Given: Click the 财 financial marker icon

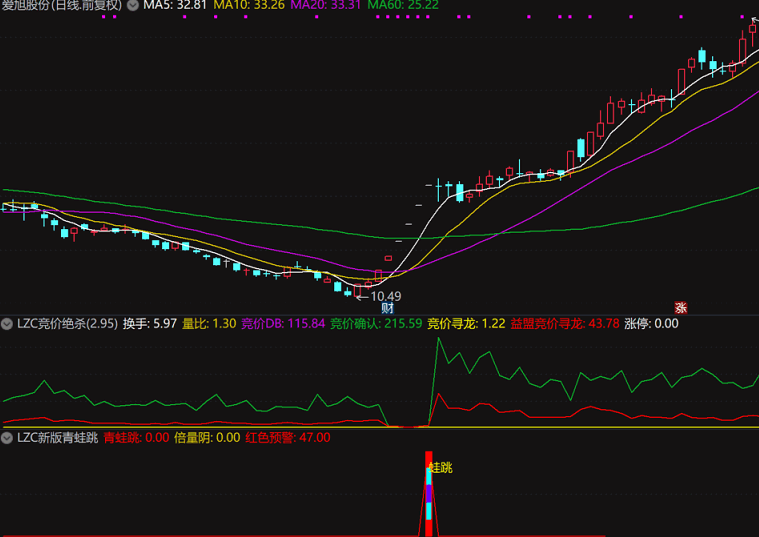Looking at the screenshot, I should (387, 308).
